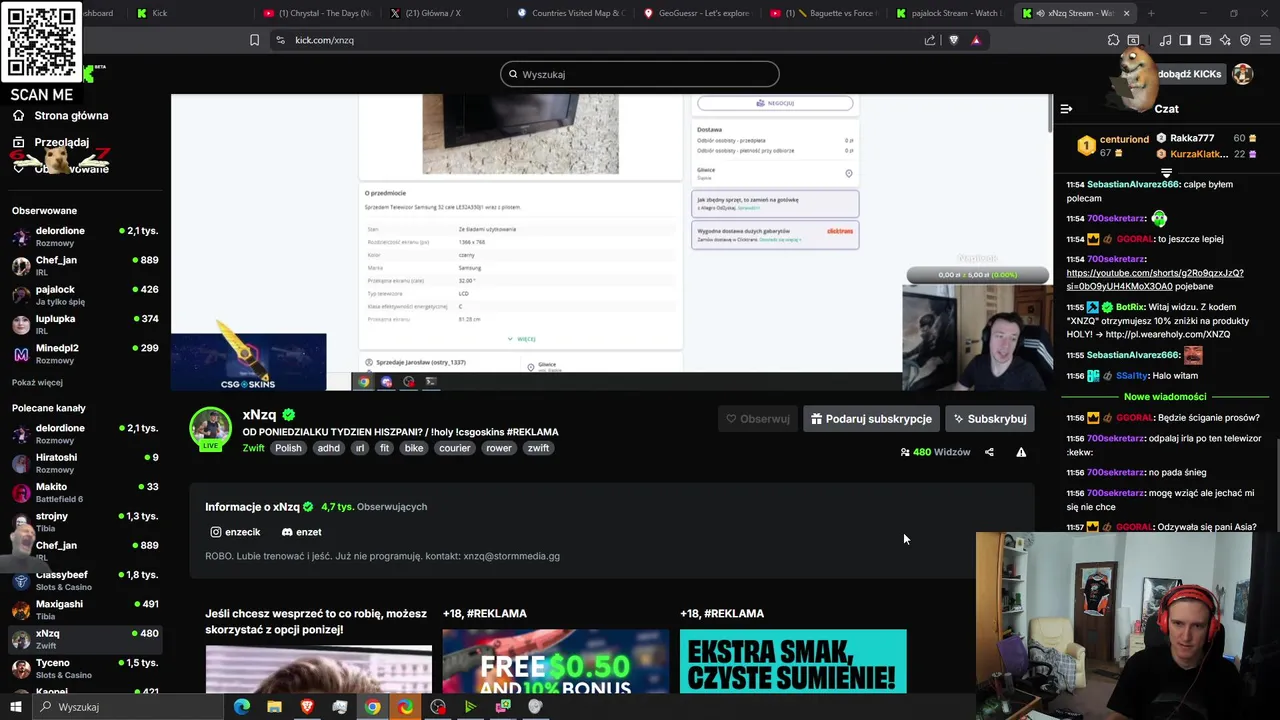Click the Subskrybuj button
Screen dimensions: 1280x720
pos(990,419)
